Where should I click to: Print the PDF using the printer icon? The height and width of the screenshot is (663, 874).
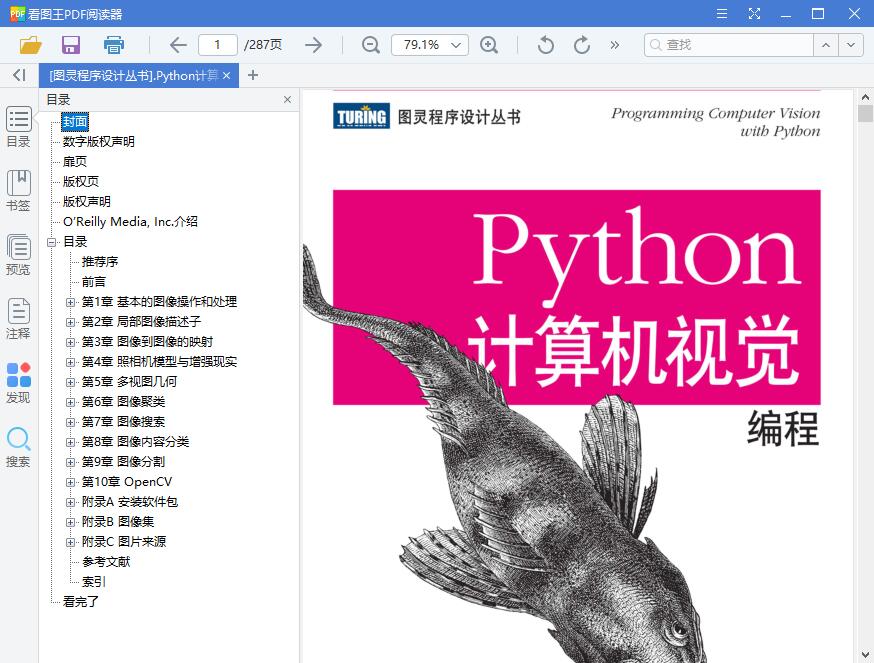114,45
